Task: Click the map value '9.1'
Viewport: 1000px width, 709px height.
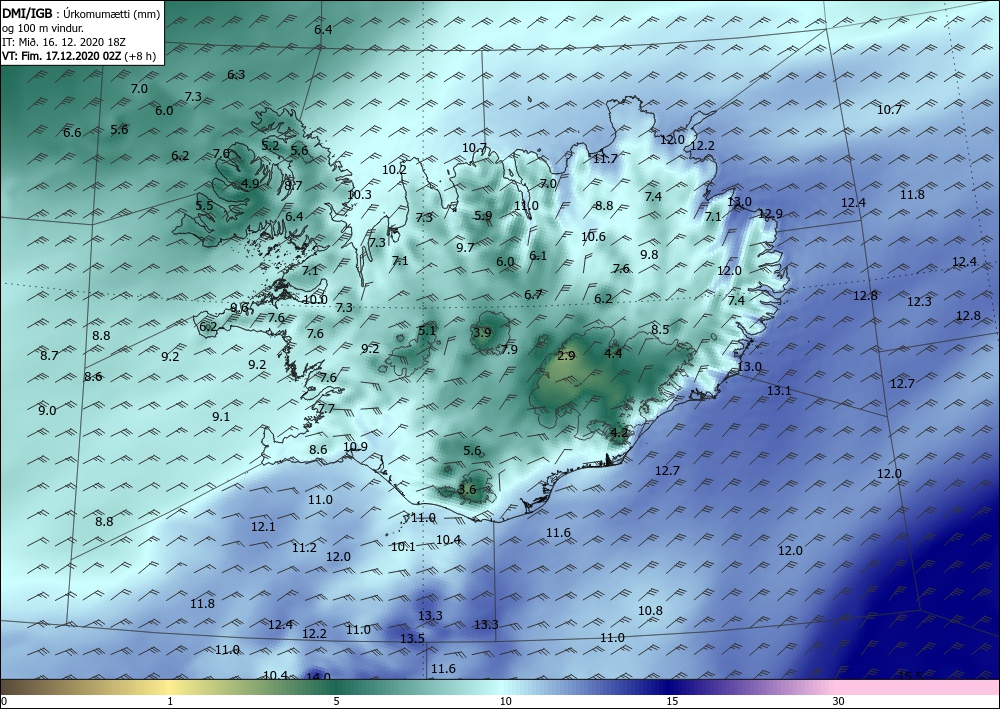Action: [221, 416]
